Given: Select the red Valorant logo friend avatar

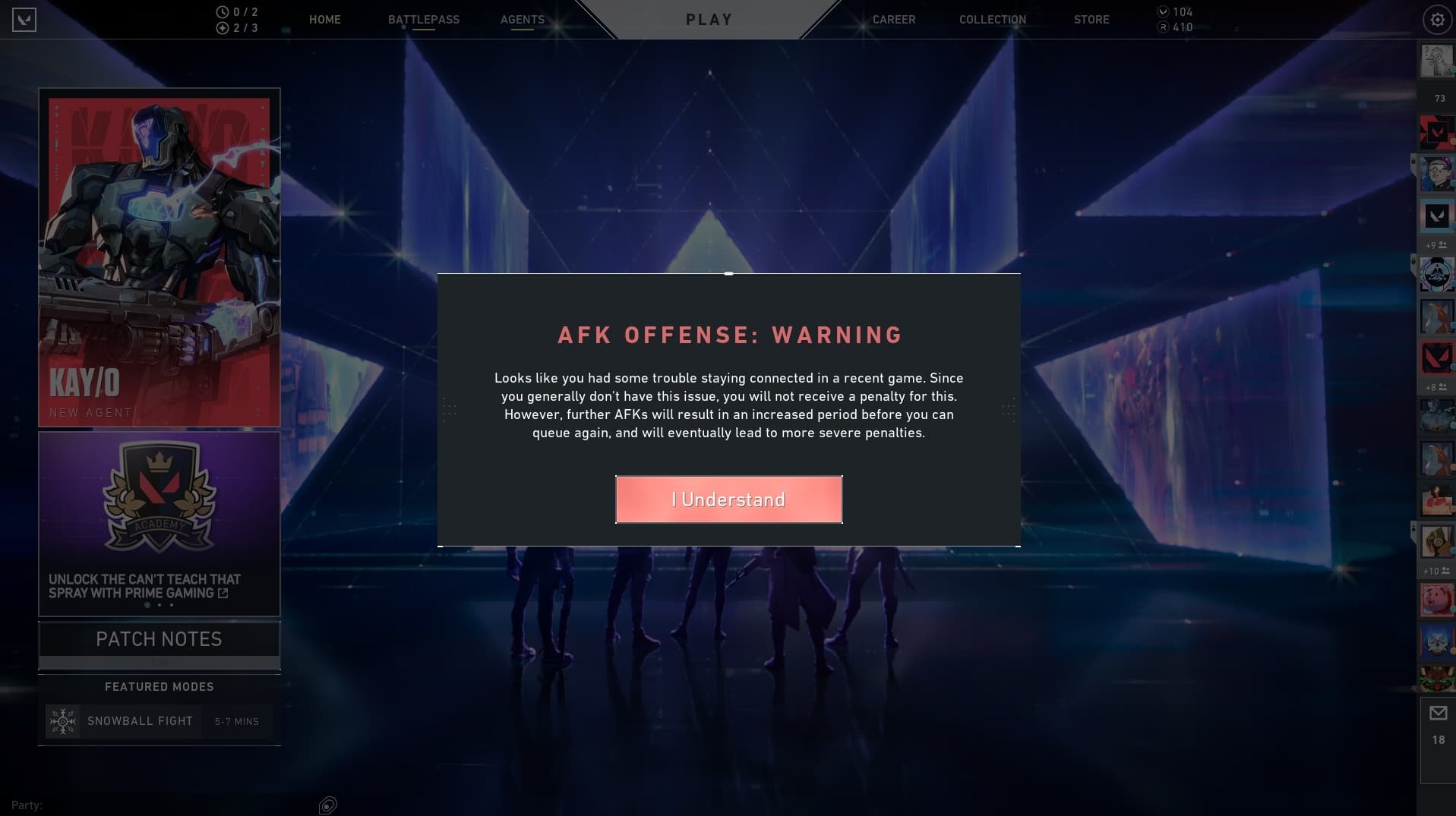Looking at the screenshot, I should pyautogui.click(x=1436, y=358).
